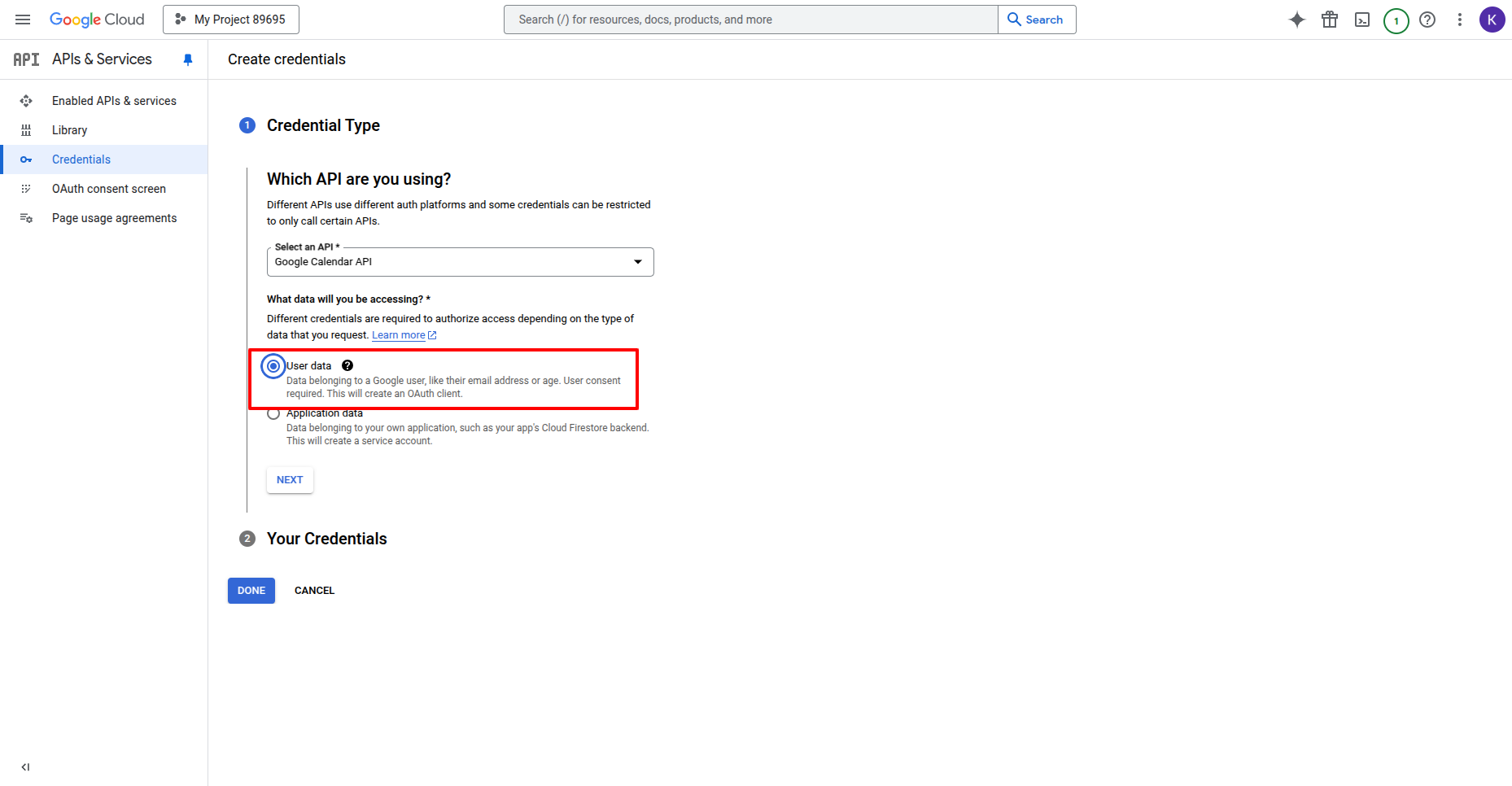Open Page usage agreements
This screenshot has width=1512, height=786.
[114, 218]
